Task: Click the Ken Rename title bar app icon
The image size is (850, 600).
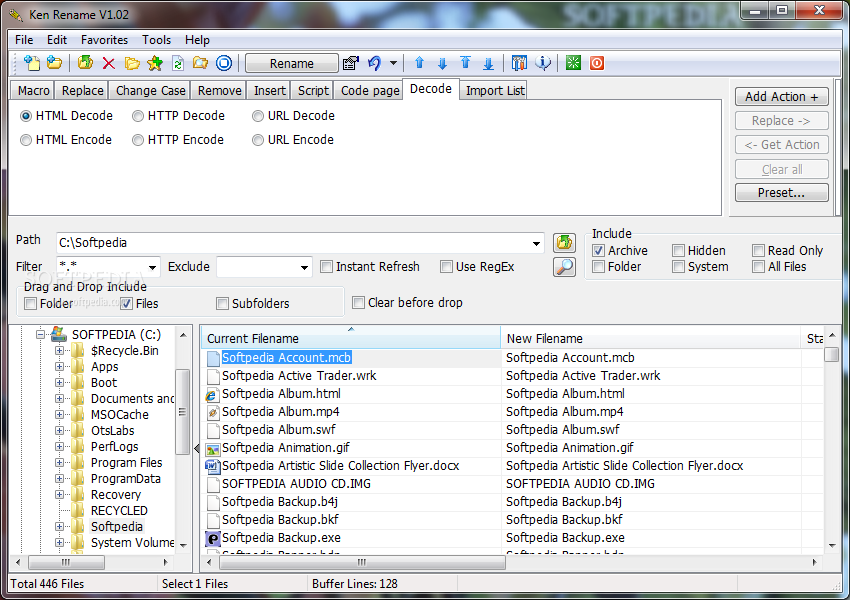Action: 16,15
